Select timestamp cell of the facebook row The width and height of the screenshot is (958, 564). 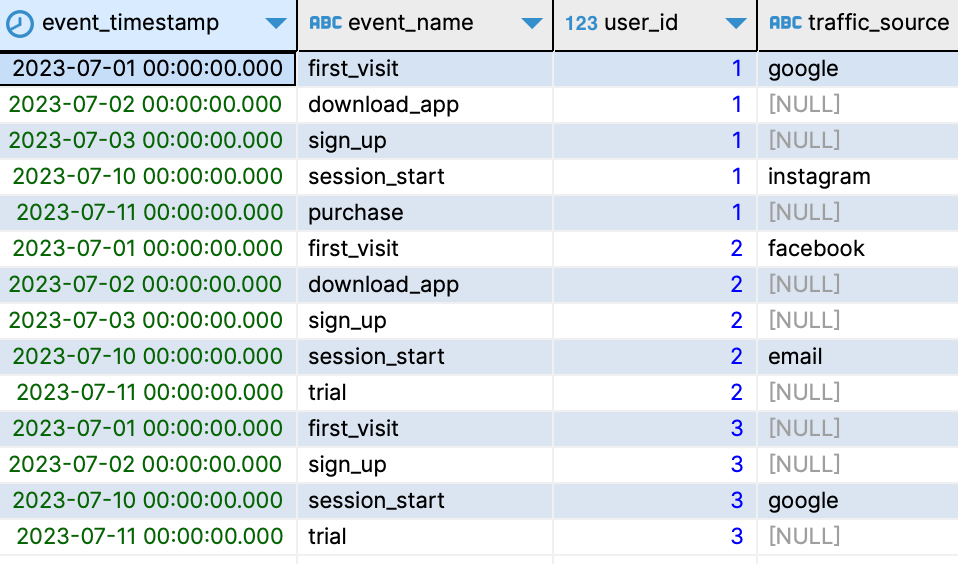pyautogui.click(x=148, y=249)
